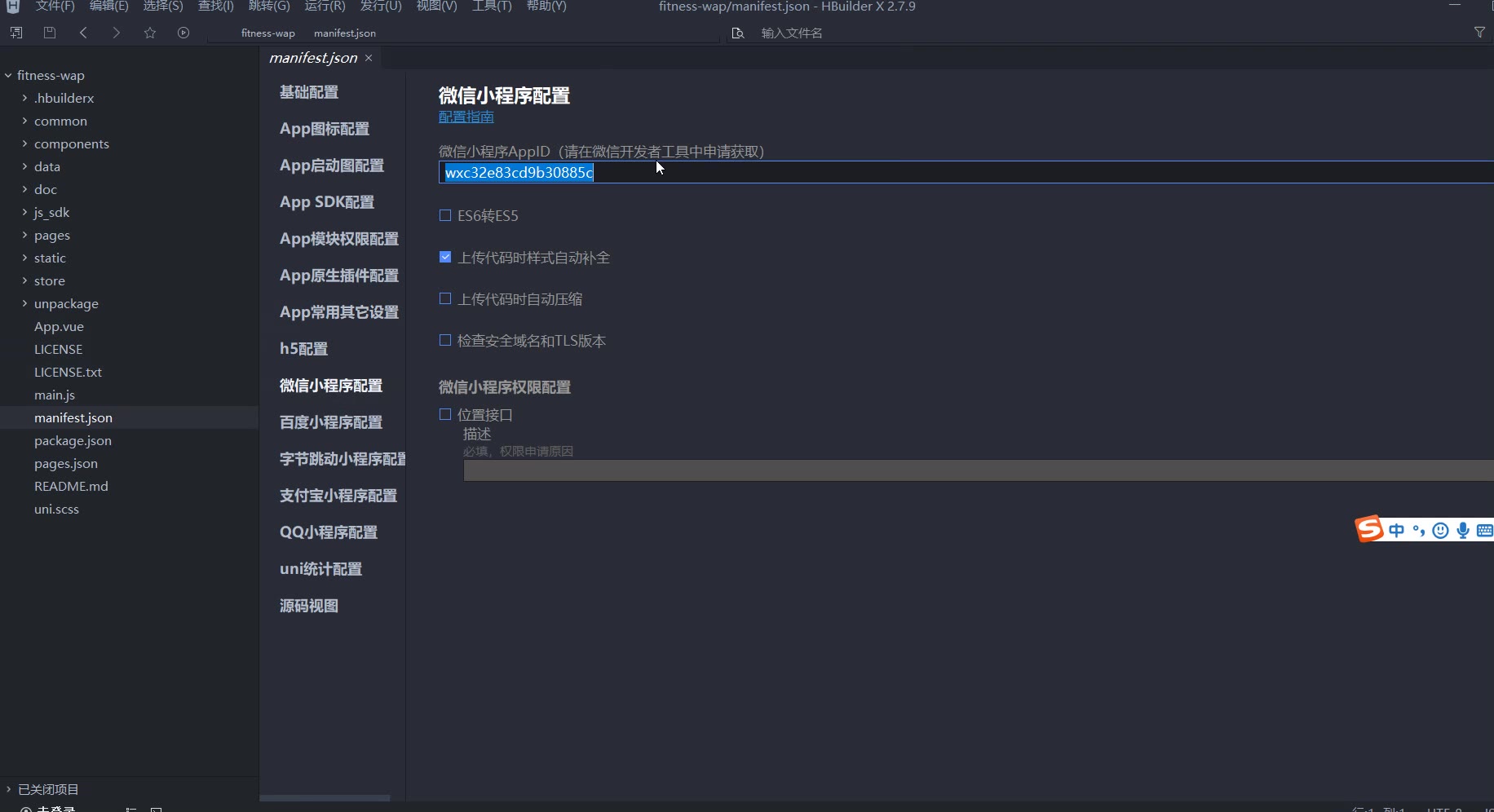Expand the data folder
This screenshot has height=812, width=1494.
point(24,166)
